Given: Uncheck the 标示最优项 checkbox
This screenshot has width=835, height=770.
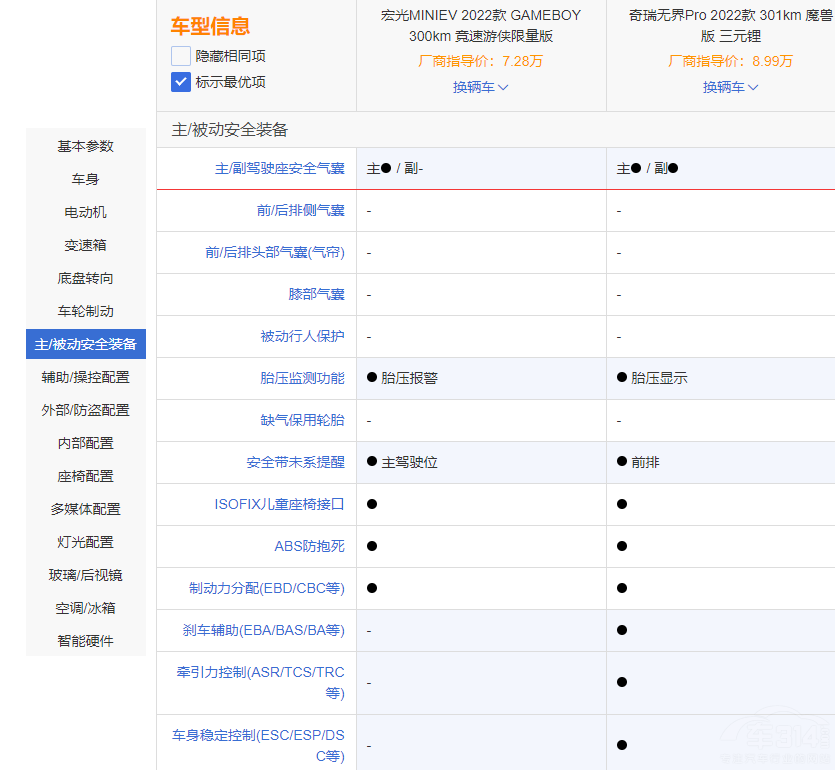Looking at the screenshot, I should tap(181, 82).
